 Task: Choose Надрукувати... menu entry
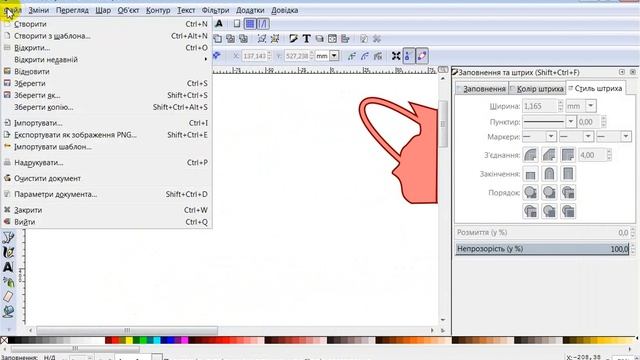click(106, 162)
